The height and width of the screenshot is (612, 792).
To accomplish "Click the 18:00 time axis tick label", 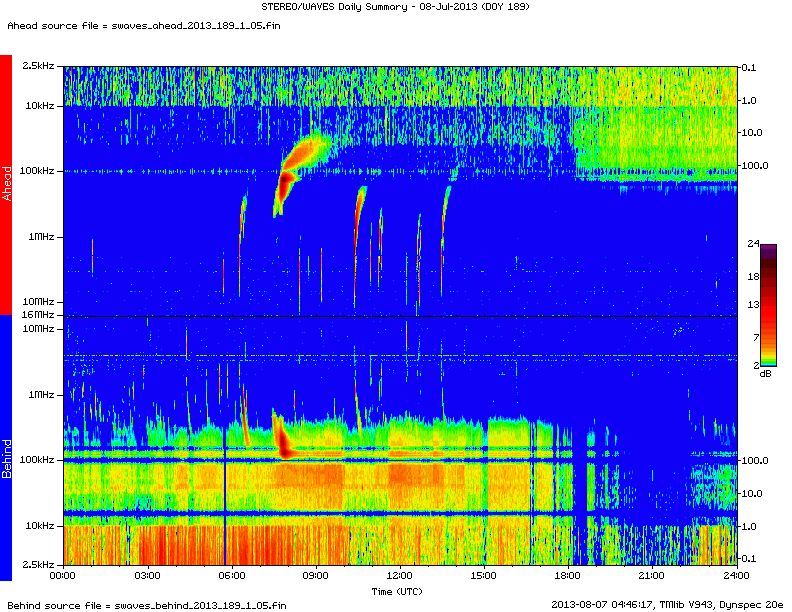I will (x=568, y=576).
